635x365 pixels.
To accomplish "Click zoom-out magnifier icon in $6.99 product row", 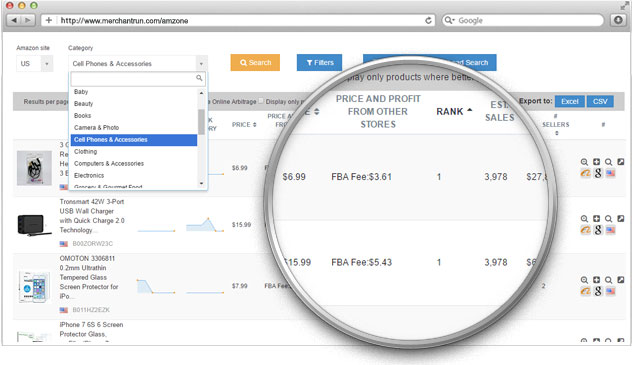I will [x=584, y=162].
